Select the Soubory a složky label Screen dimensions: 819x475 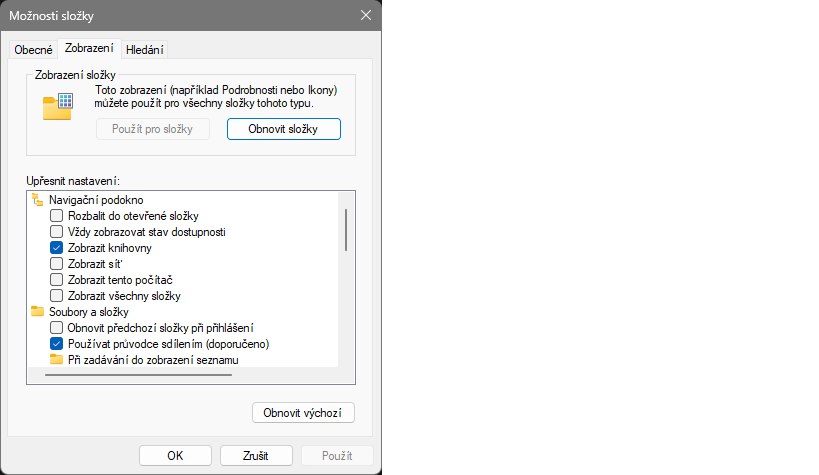(89, 312)
